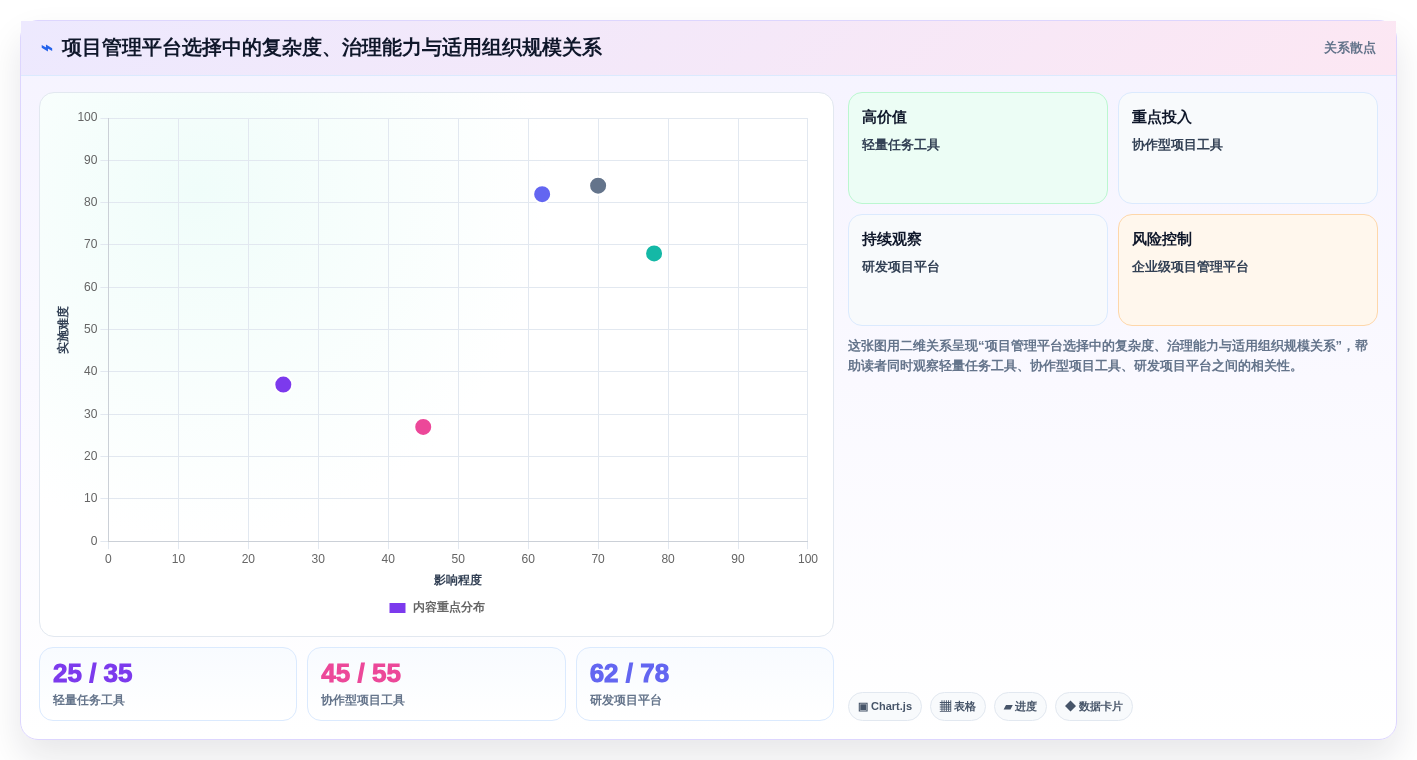Click the 25 / 35 轻量任务工具 stat card
The height and width of the screenshot is (760, 1417).
pyautogui.click(x=168, y=684)
